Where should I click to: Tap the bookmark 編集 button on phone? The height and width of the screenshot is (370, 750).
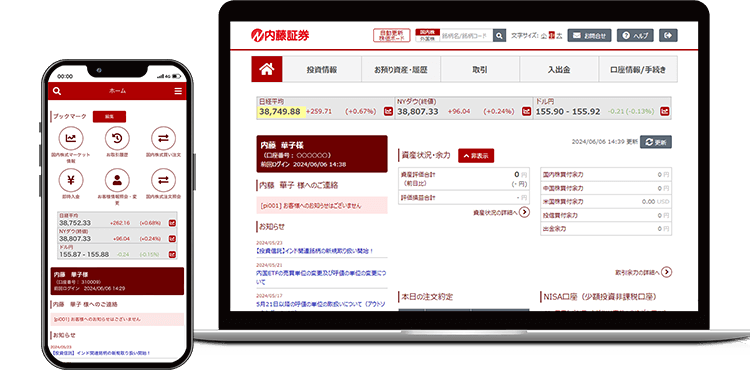(110, 116)
